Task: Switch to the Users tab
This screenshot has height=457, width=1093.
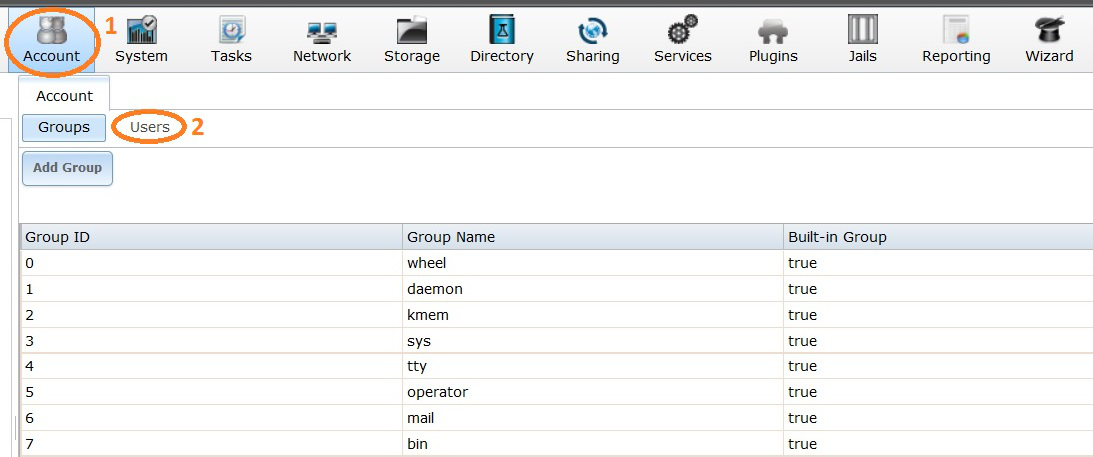Action: pyautogui.click(x=150, y=127)
